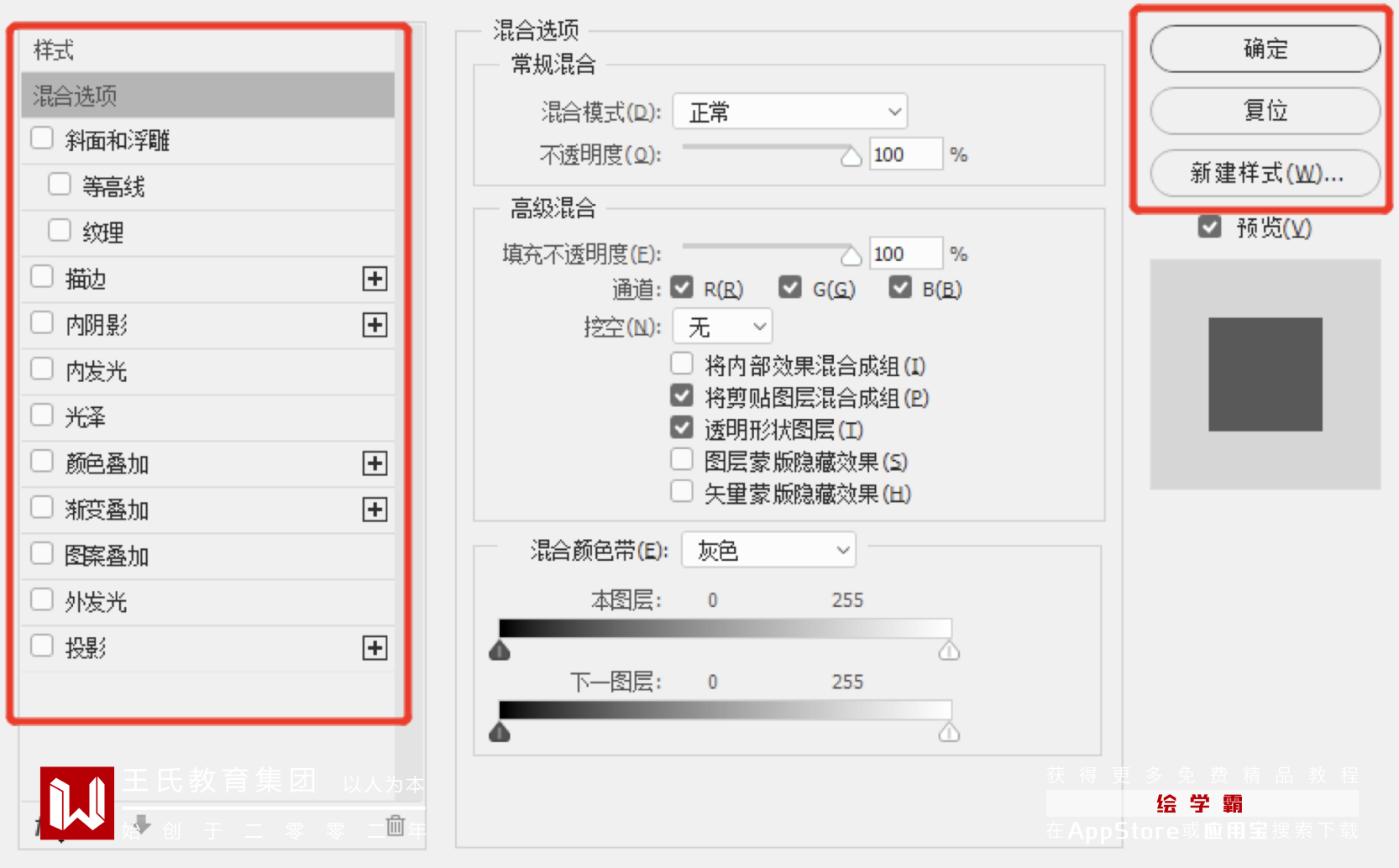
Task: Click the plus icon beside 渐变叠加
Action: pyautogui.click(x=375, y=510)
